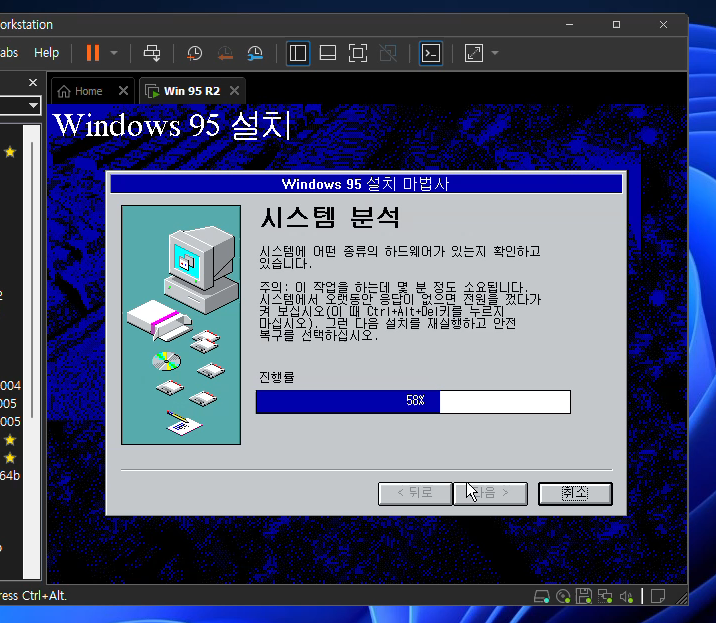Select the library entry ending in 64b
716x623 pixels.
10,475
